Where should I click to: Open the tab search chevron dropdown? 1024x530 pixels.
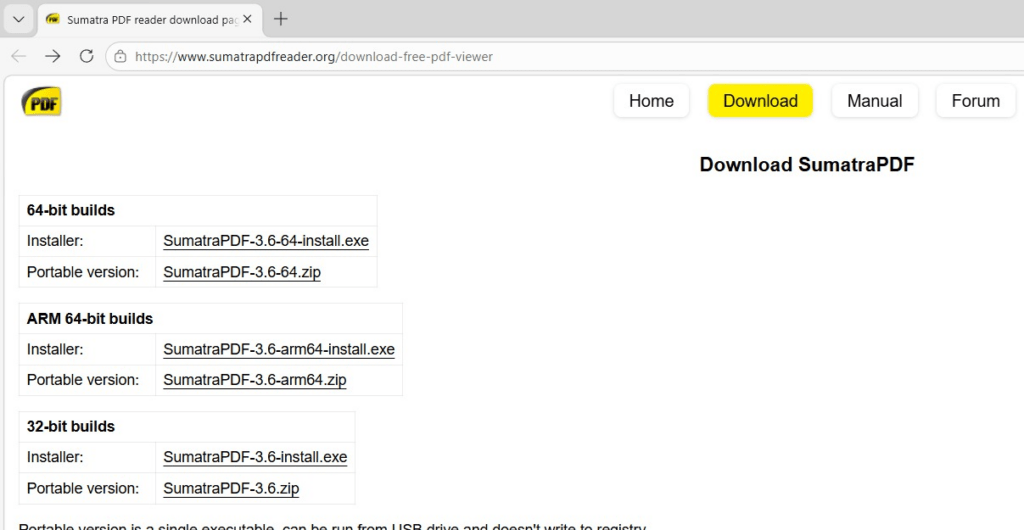18,19
